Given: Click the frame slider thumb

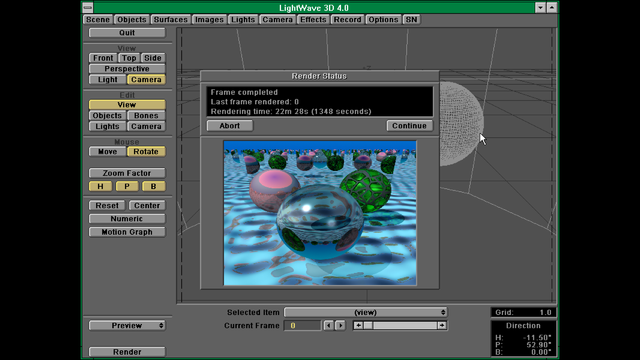Looking at the screenshot, I should click(x=368, y=325).
